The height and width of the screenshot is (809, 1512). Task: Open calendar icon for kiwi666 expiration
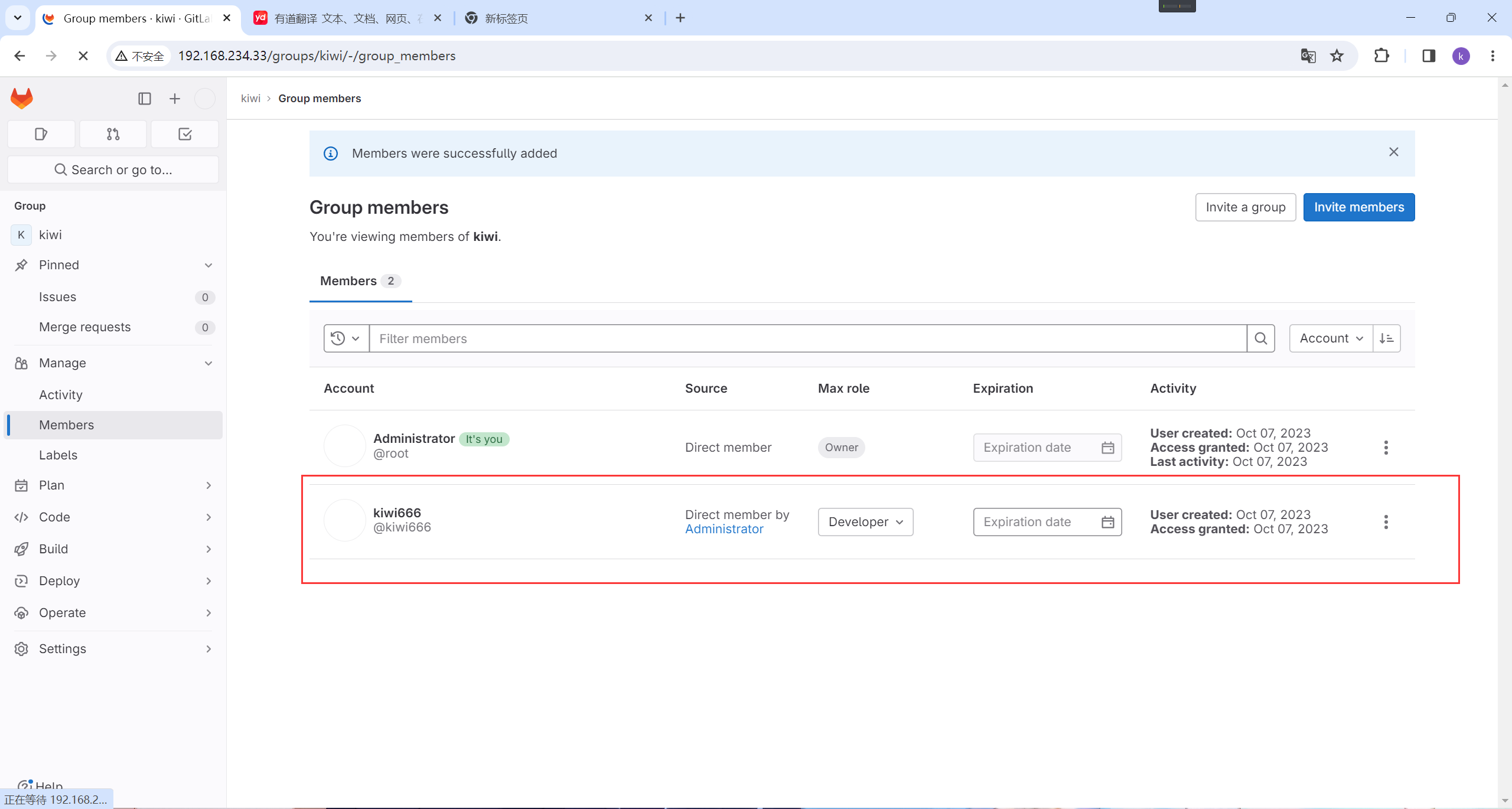point(1107,522)
